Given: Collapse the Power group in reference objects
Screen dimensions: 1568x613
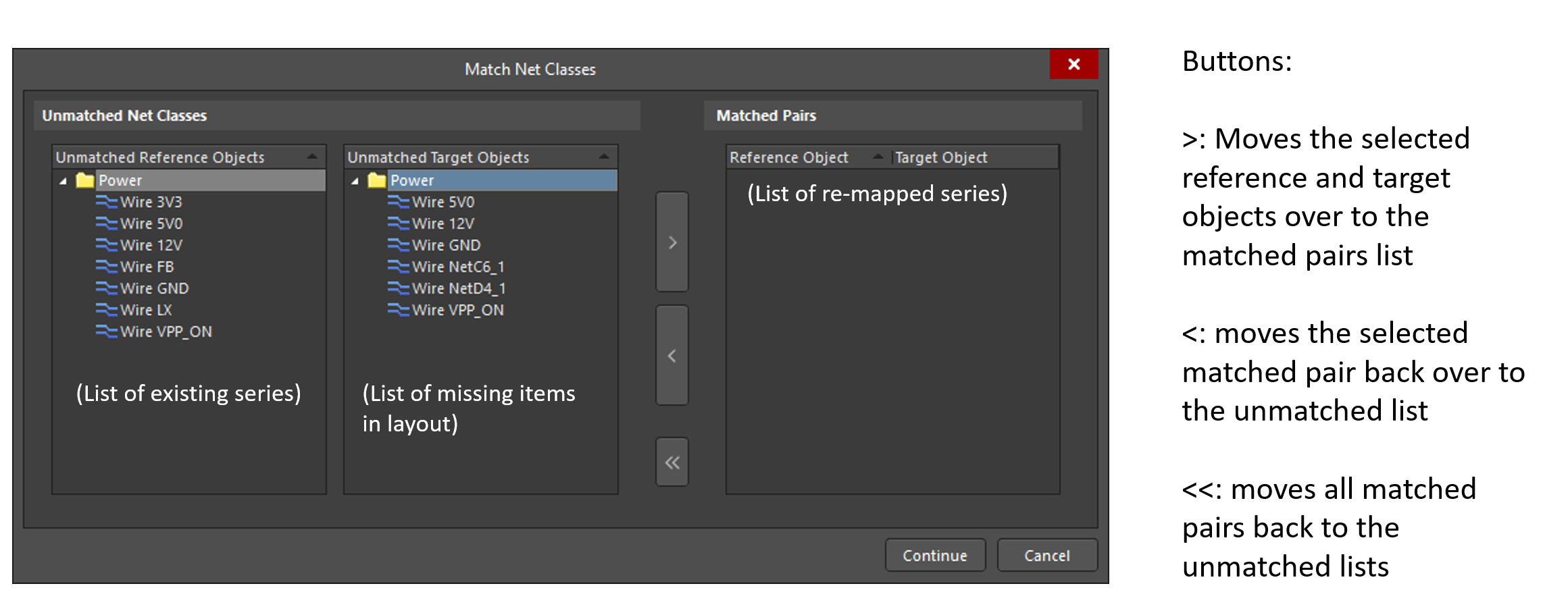Looking at the screenshot, I should [63, 180].
